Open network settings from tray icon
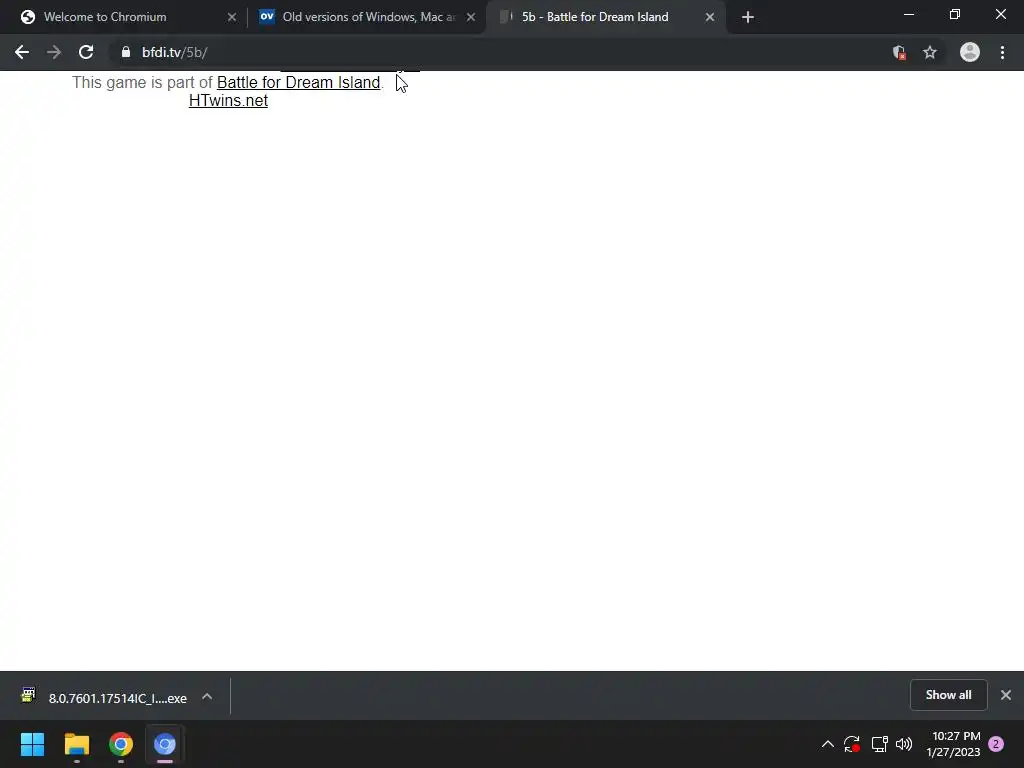This screenshot has width=1024, height=768. pyautogui.click(x=879, y=744)
